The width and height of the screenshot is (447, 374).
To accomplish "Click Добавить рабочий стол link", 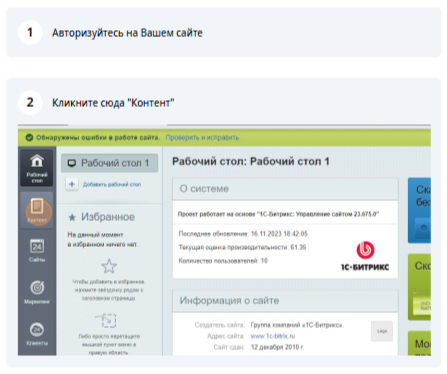I will 112,184.
